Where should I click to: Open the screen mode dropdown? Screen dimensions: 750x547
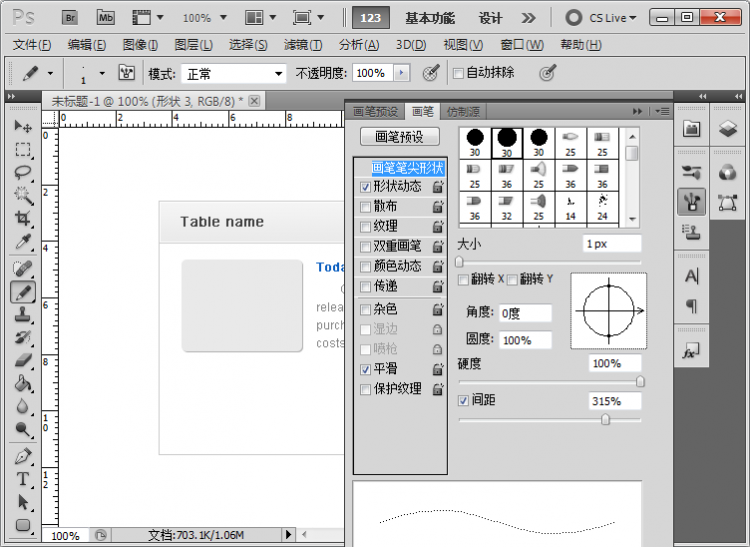pyautogui.click(x=320, y=18)
